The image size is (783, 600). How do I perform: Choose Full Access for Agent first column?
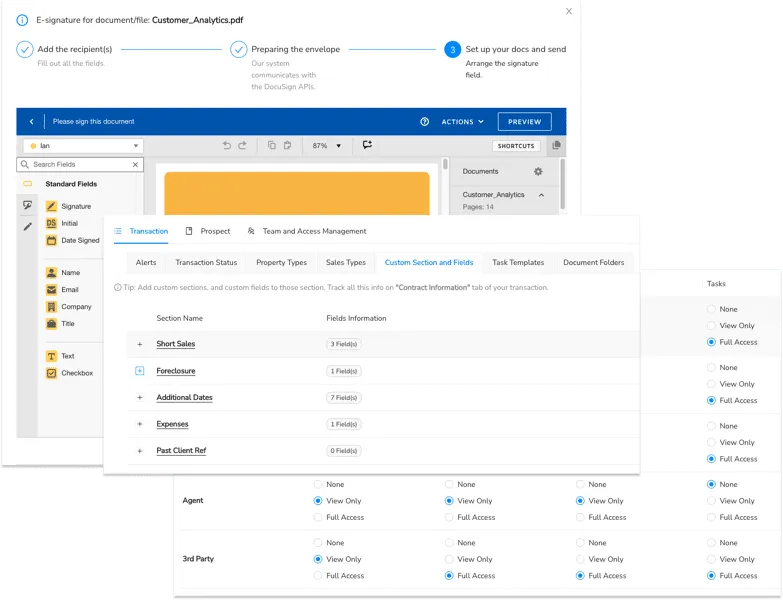pos(318,517)
